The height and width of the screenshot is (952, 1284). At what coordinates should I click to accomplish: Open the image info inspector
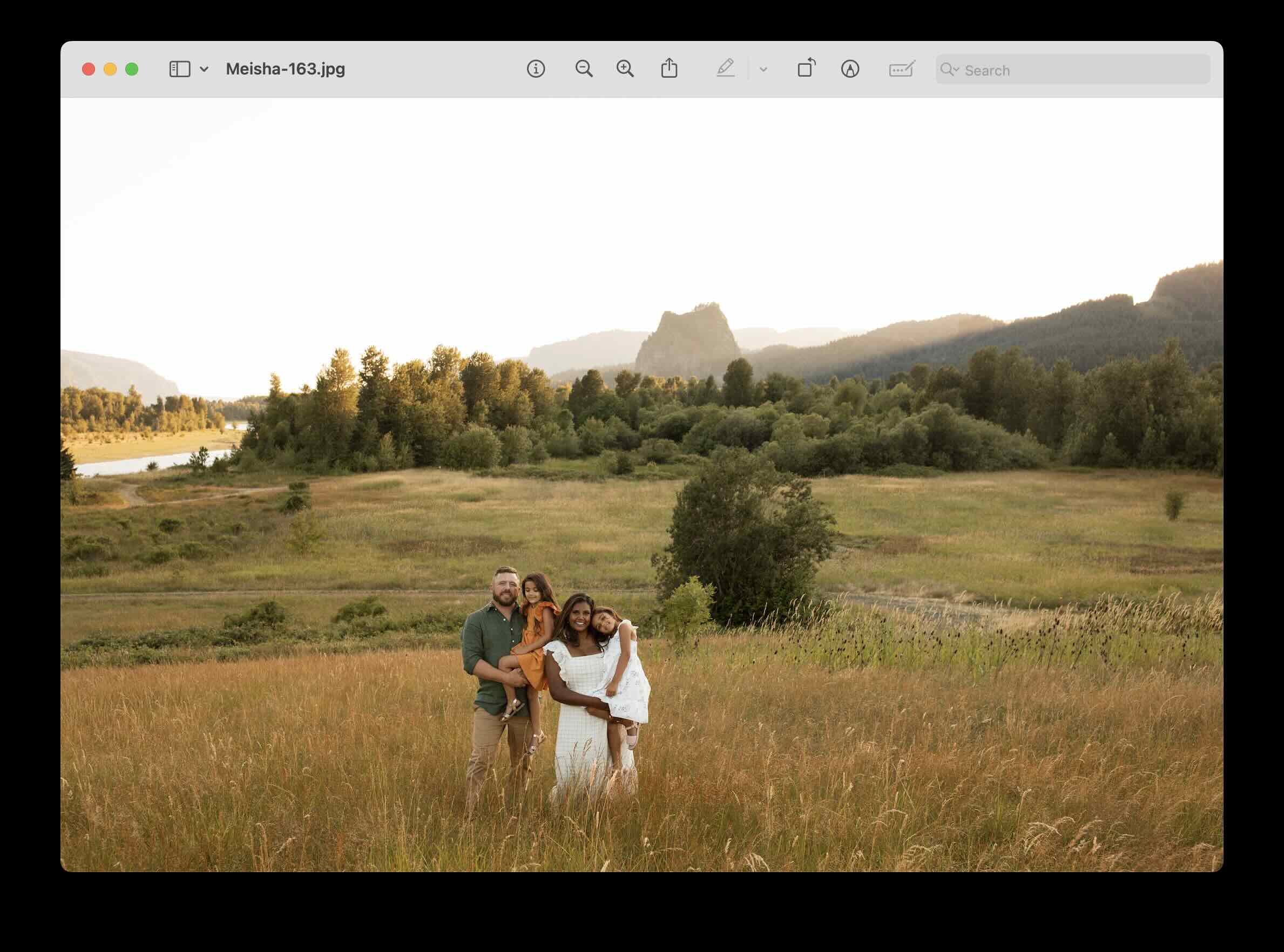click(536, 69)
